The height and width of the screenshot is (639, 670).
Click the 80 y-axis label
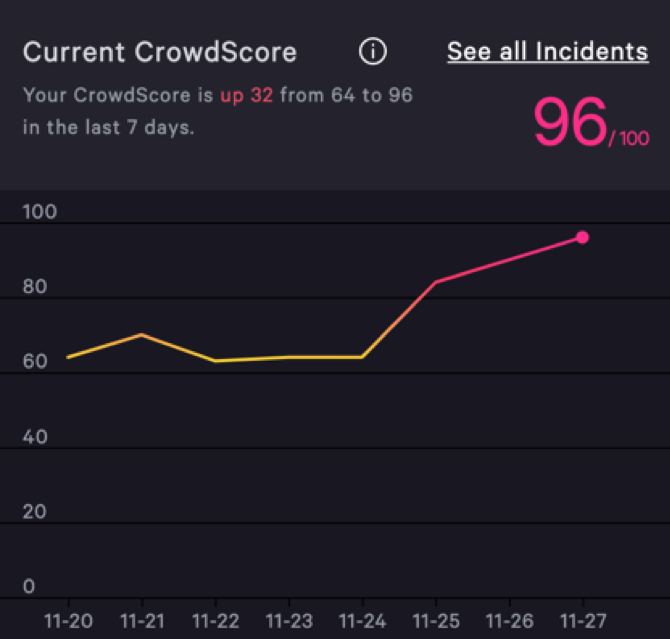tap(35, 287)
